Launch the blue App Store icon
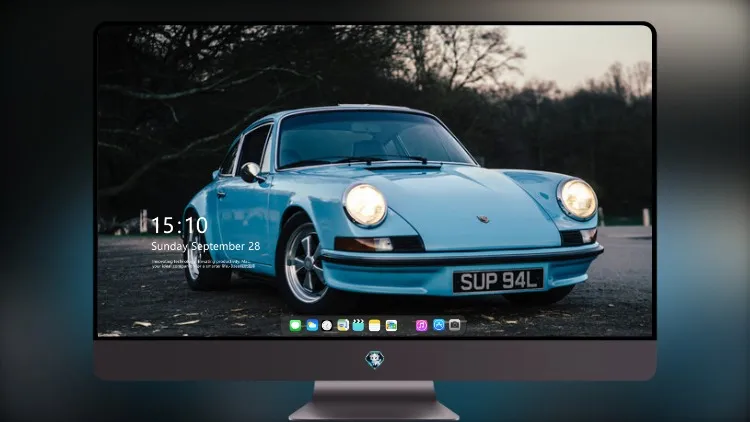 (439, 325)
